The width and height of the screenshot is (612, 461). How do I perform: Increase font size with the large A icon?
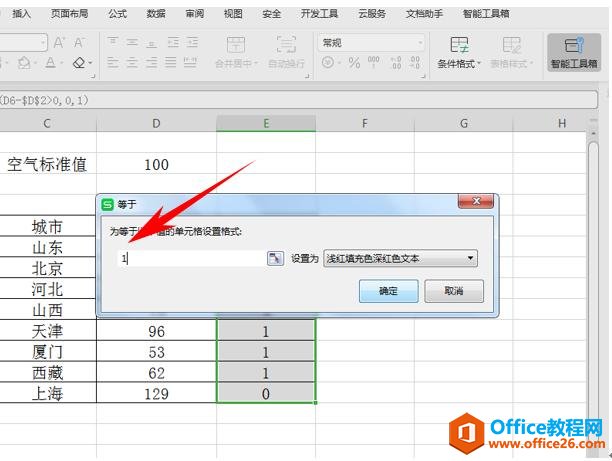59,42
